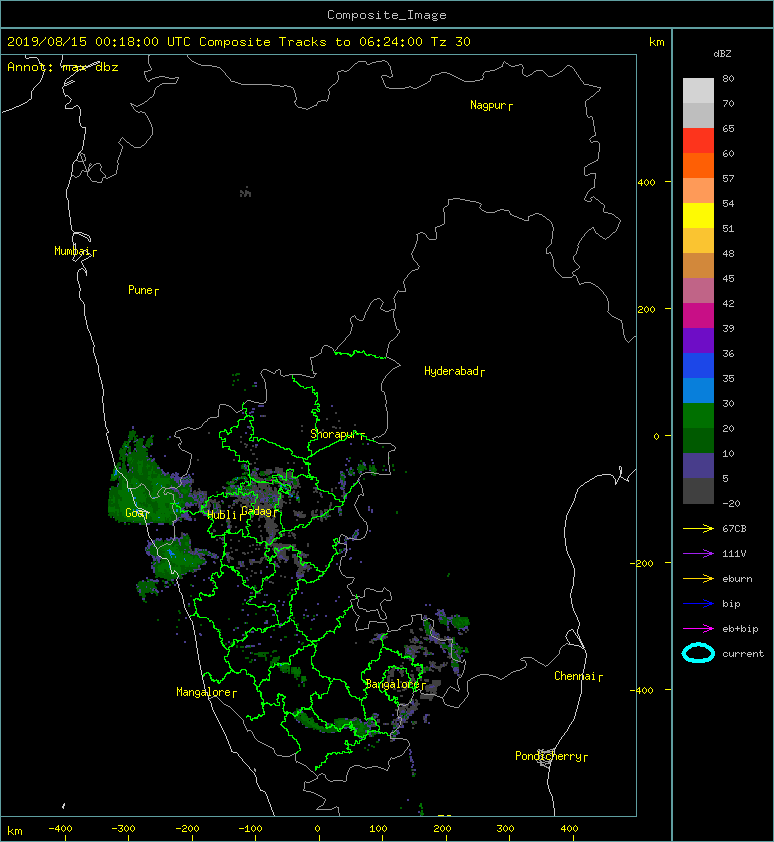Click the eb+bip legend text

tap(740, 629)
